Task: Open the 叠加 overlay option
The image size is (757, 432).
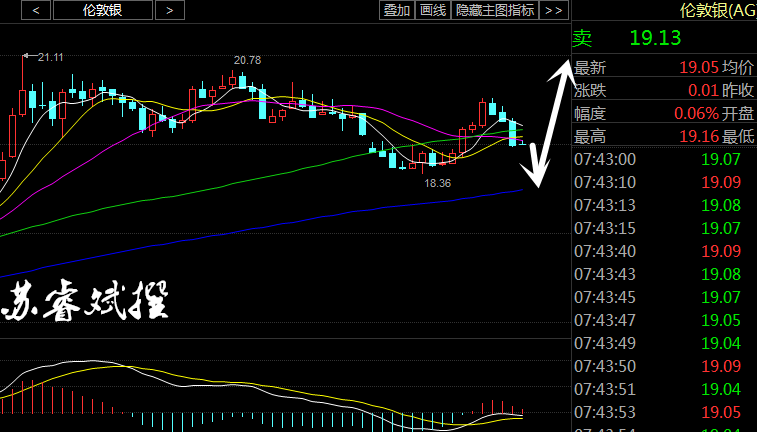Action: pos(396,10)
